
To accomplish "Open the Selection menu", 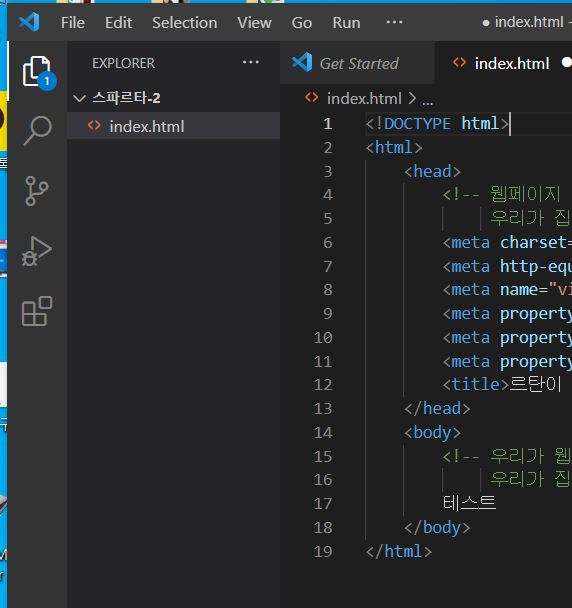I will (185, 22).
